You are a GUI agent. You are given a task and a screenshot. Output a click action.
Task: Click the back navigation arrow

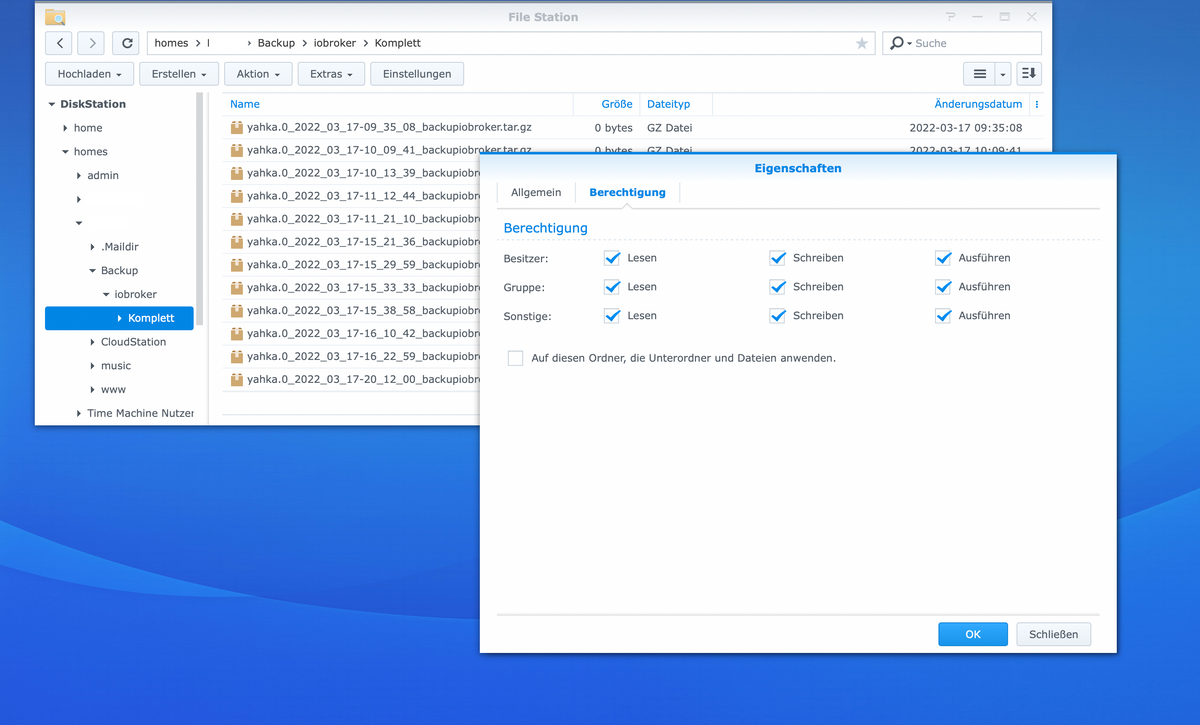59,43
